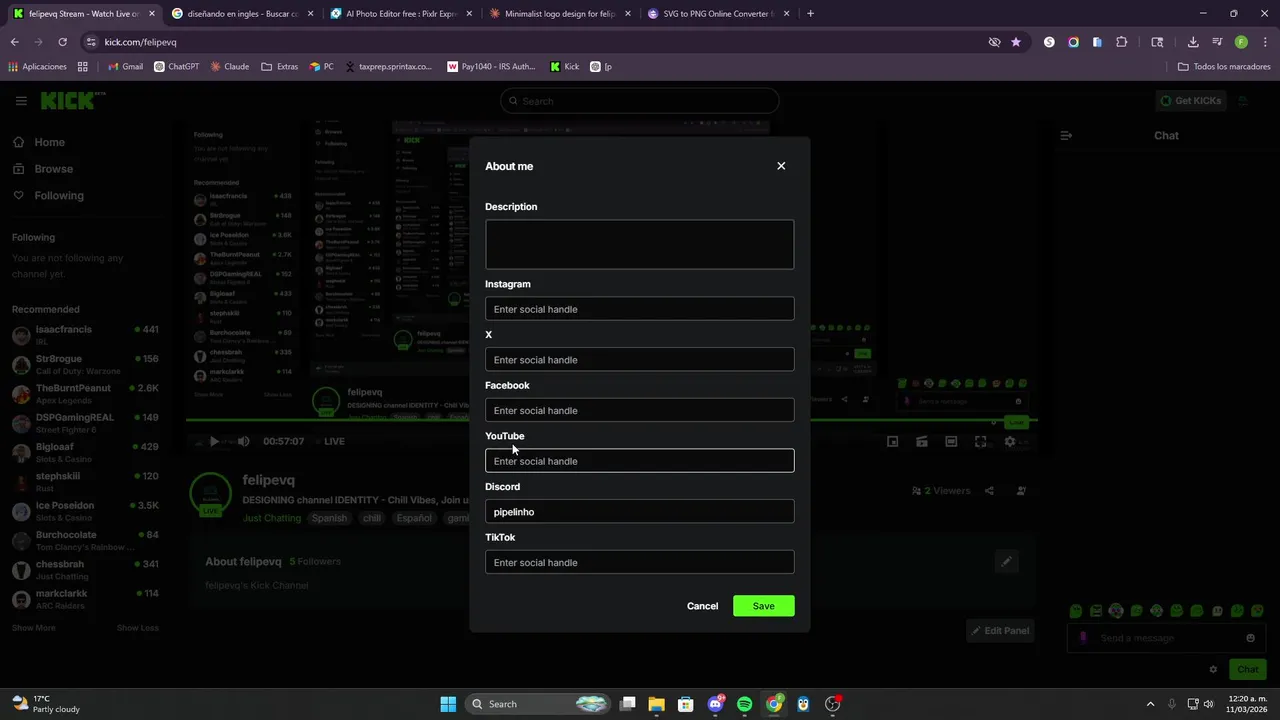Open File Explorer from taskbar
Viewport: 1280px width, 720px height.
click(x=656, y=704)
